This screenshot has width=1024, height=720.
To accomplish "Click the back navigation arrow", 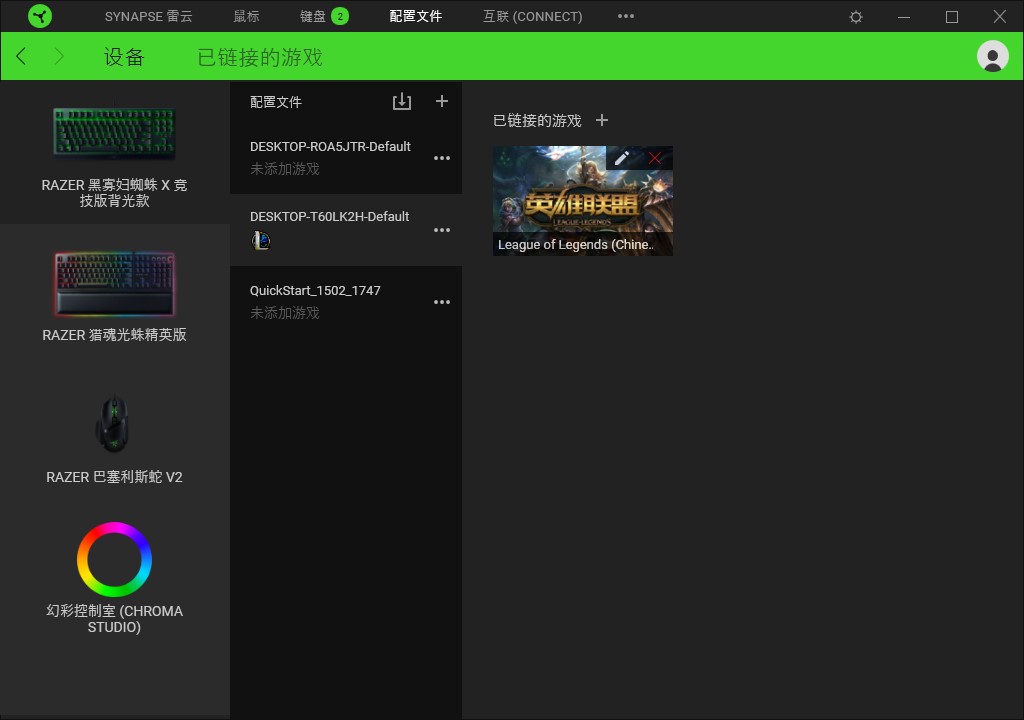I will 20,56.
